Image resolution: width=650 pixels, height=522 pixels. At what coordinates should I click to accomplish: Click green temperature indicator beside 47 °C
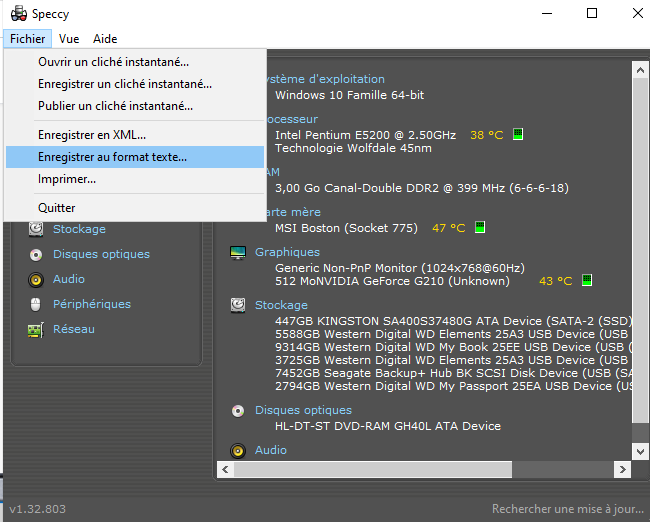(x=480, y=227)
